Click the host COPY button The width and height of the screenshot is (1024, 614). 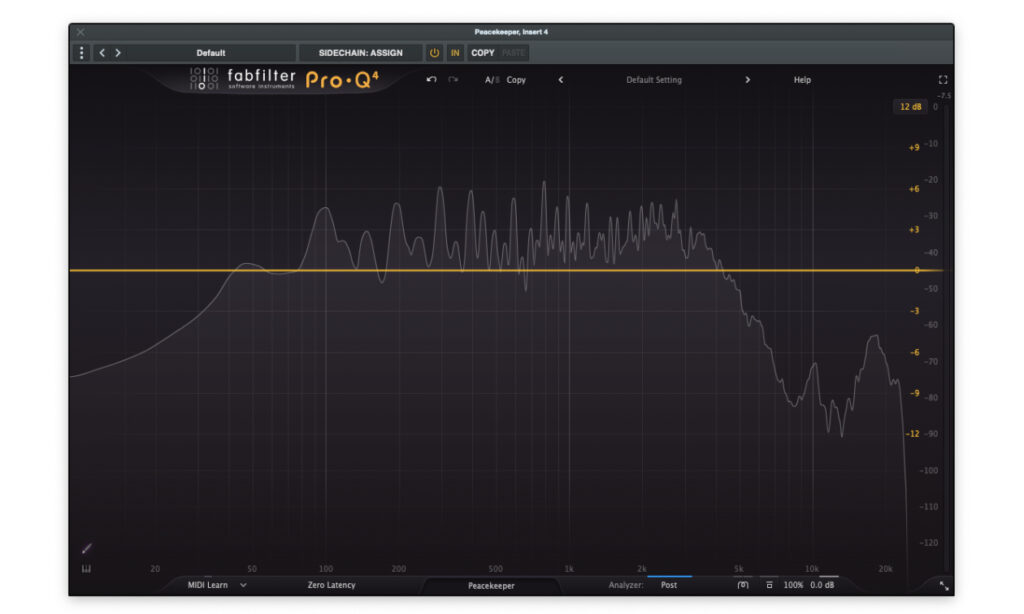click(483, 53)
